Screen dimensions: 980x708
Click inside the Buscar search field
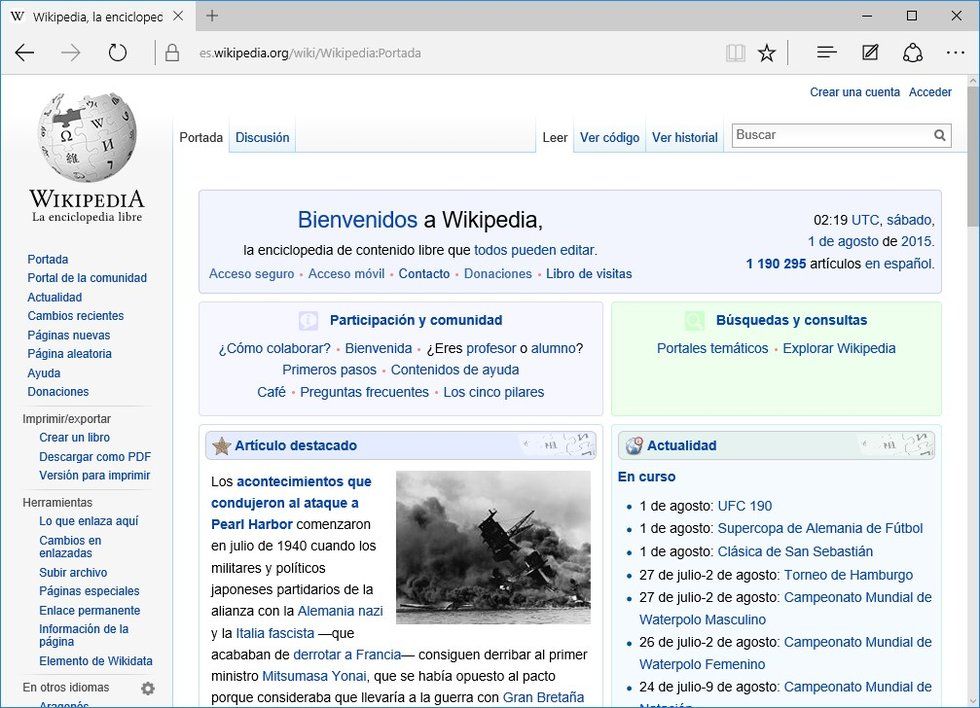(x=830, y=135)
